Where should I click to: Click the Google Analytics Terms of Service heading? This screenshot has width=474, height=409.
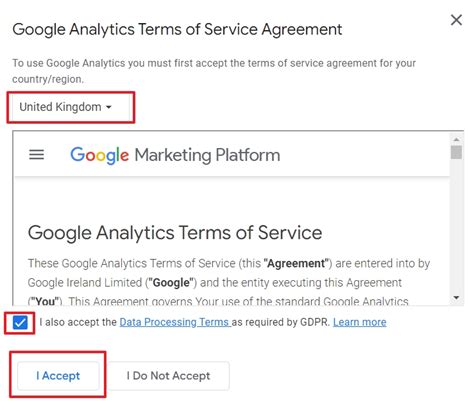175,233
